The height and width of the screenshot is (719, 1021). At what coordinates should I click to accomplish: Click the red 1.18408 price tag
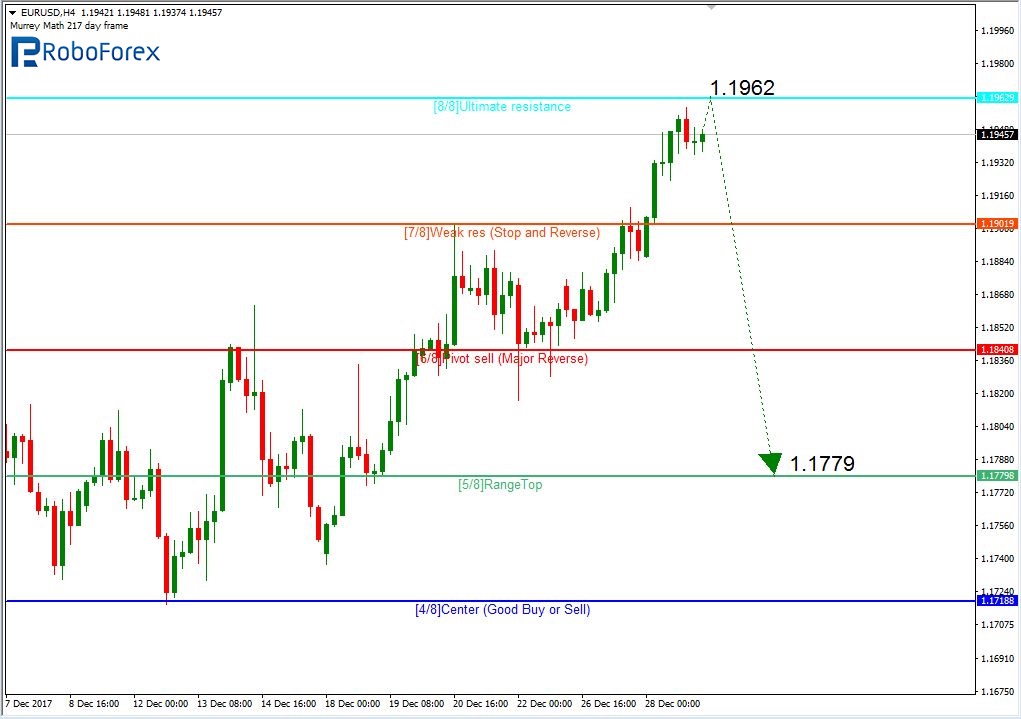click(997, 350)
